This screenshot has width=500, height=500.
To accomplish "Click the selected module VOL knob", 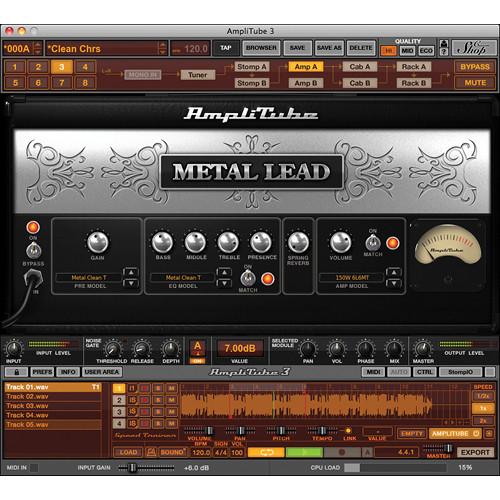I will 337,349.
